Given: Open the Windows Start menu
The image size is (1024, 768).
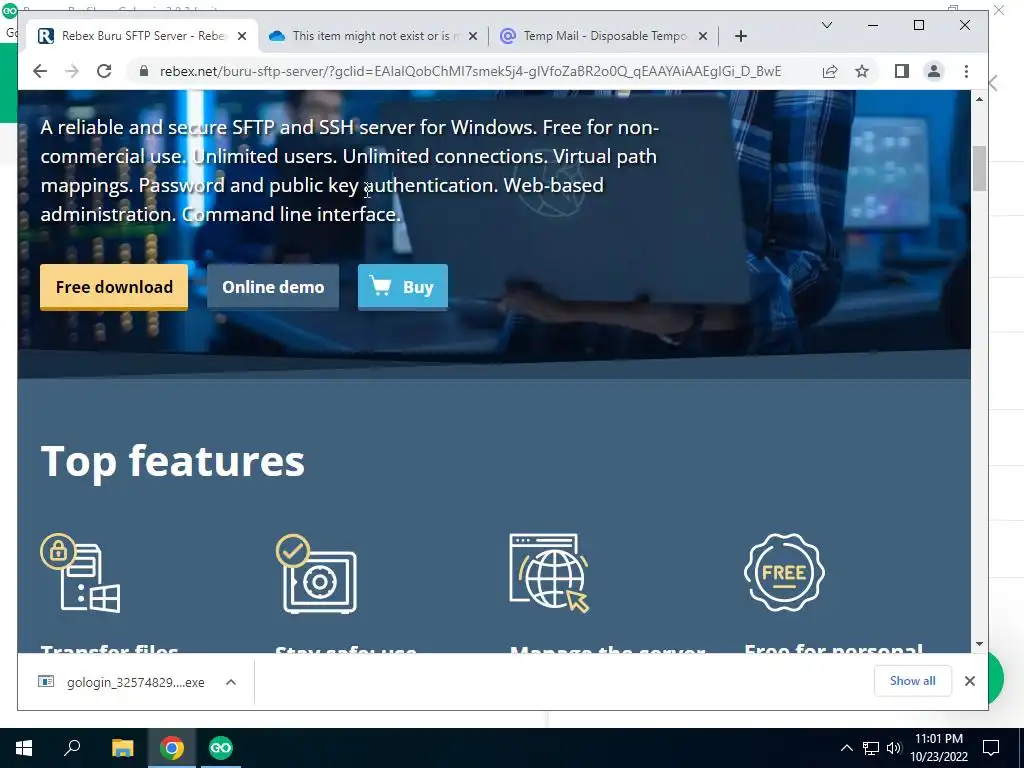Looking at the screenshot, I should click(24, 748).
